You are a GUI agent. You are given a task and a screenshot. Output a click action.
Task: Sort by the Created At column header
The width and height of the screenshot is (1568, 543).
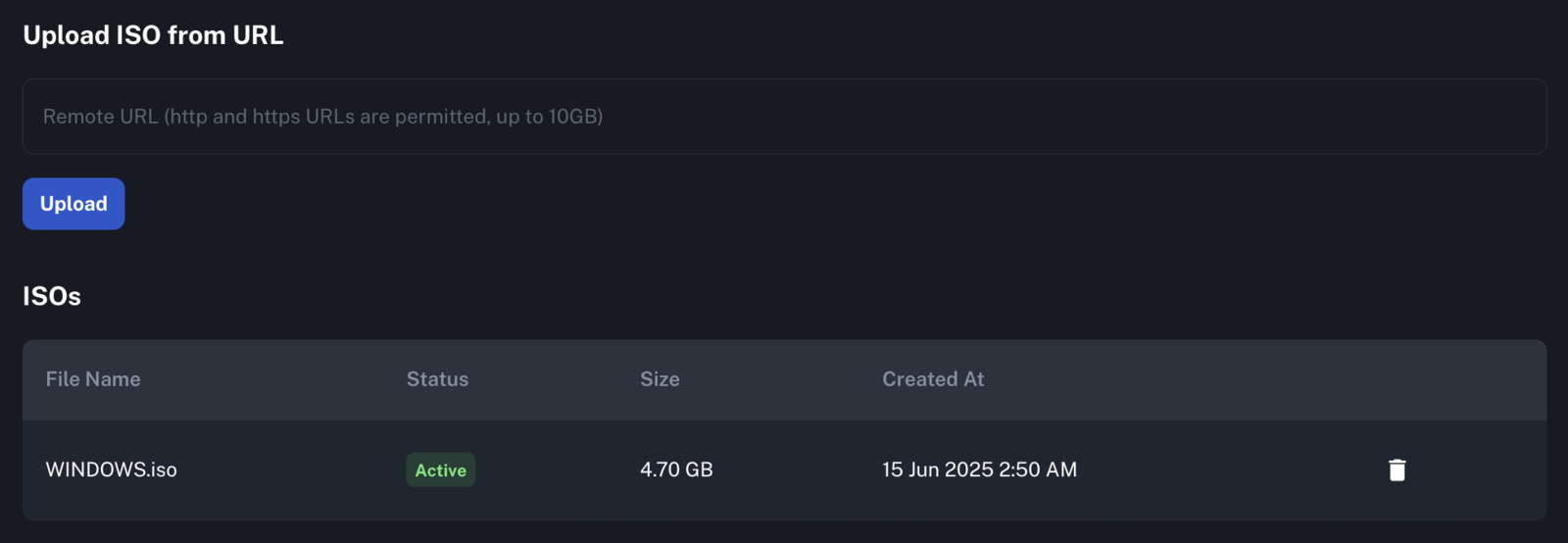click(x=933, y=379)
